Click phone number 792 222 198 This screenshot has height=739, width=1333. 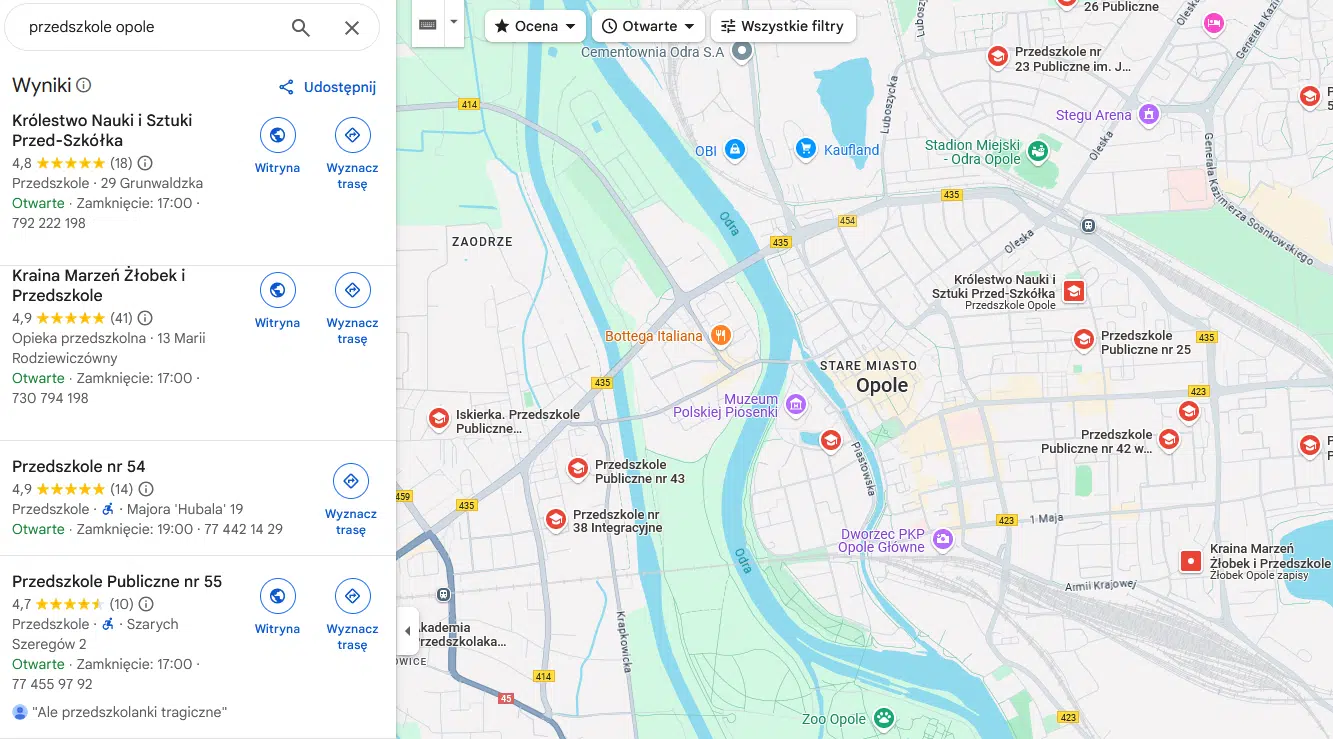(49, 223)
